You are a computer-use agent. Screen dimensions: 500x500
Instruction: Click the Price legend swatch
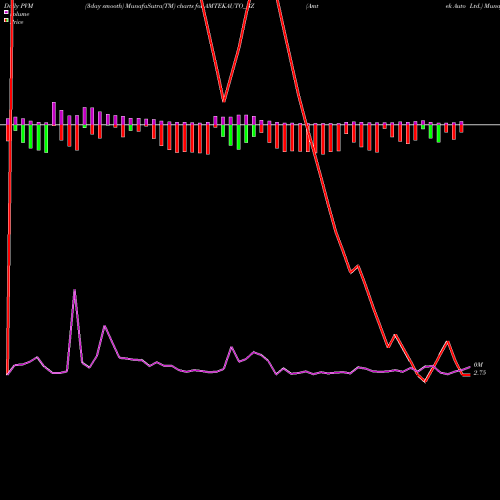coord(6,20)
